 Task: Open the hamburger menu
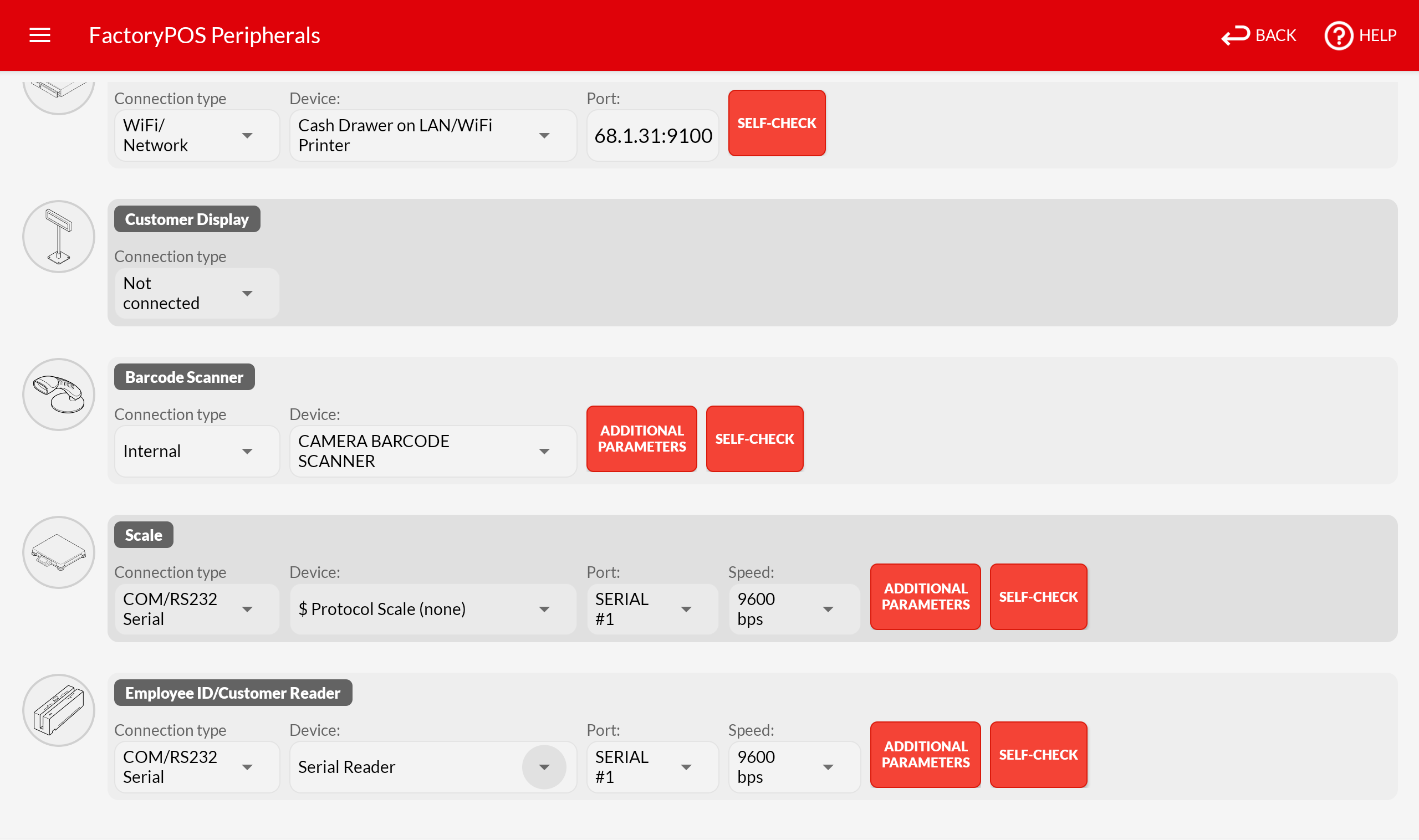click(40, 35)
